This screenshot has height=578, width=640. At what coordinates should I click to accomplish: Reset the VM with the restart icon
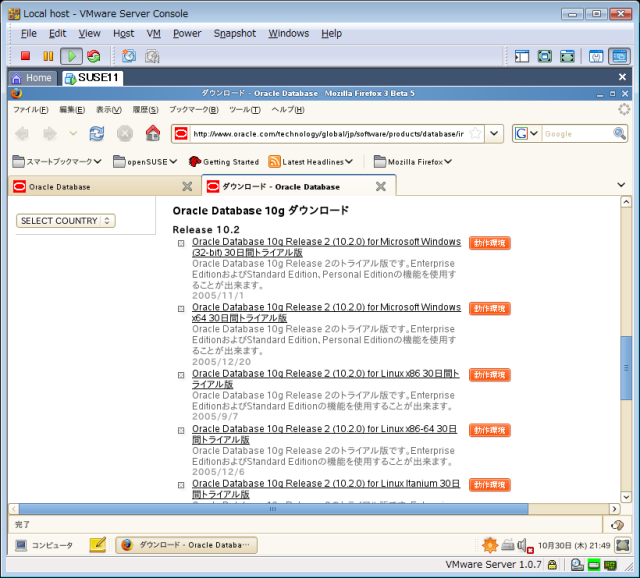pyautogui.click(x=94, y=56)
